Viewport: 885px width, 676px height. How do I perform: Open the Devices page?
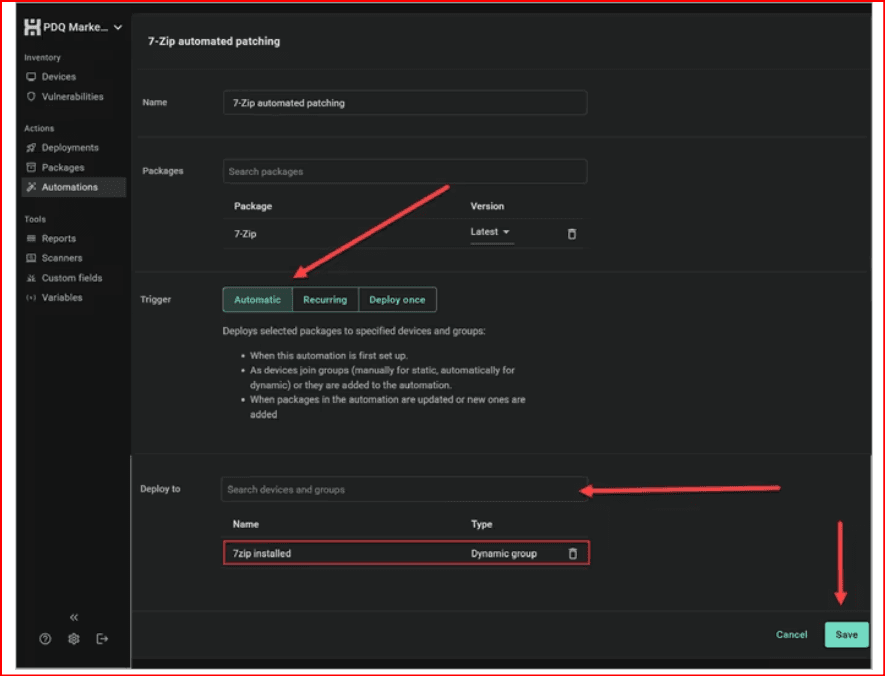[x=59, y=77]
